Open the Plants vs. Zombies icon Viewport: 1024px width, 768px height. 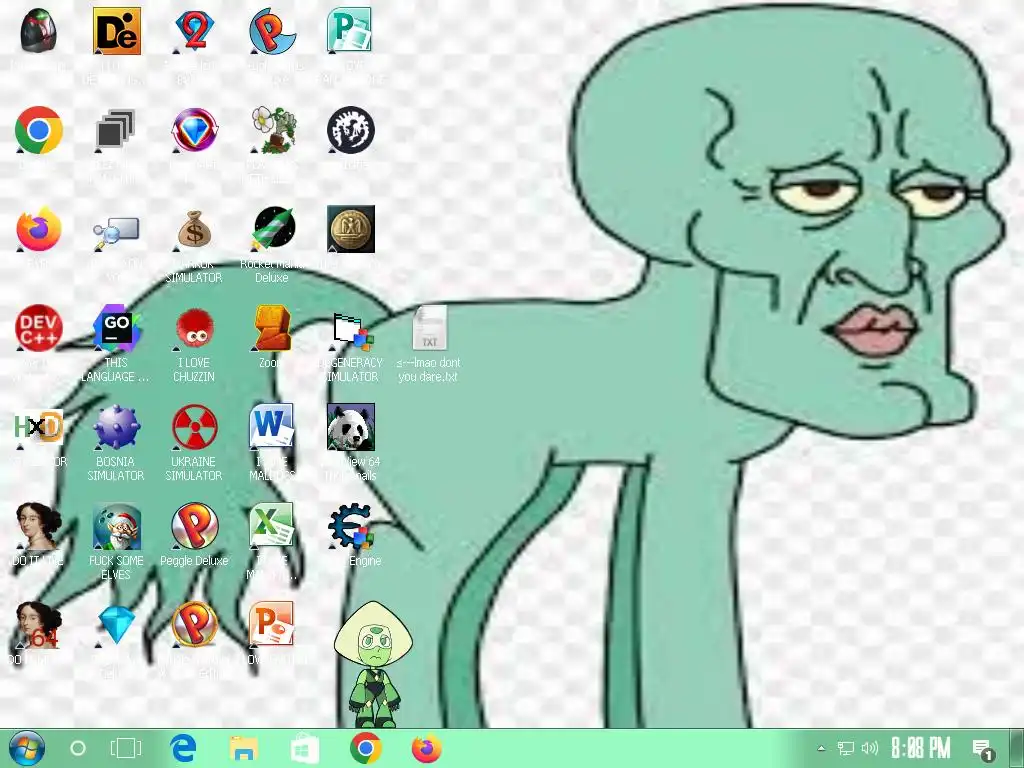(273, 129)
